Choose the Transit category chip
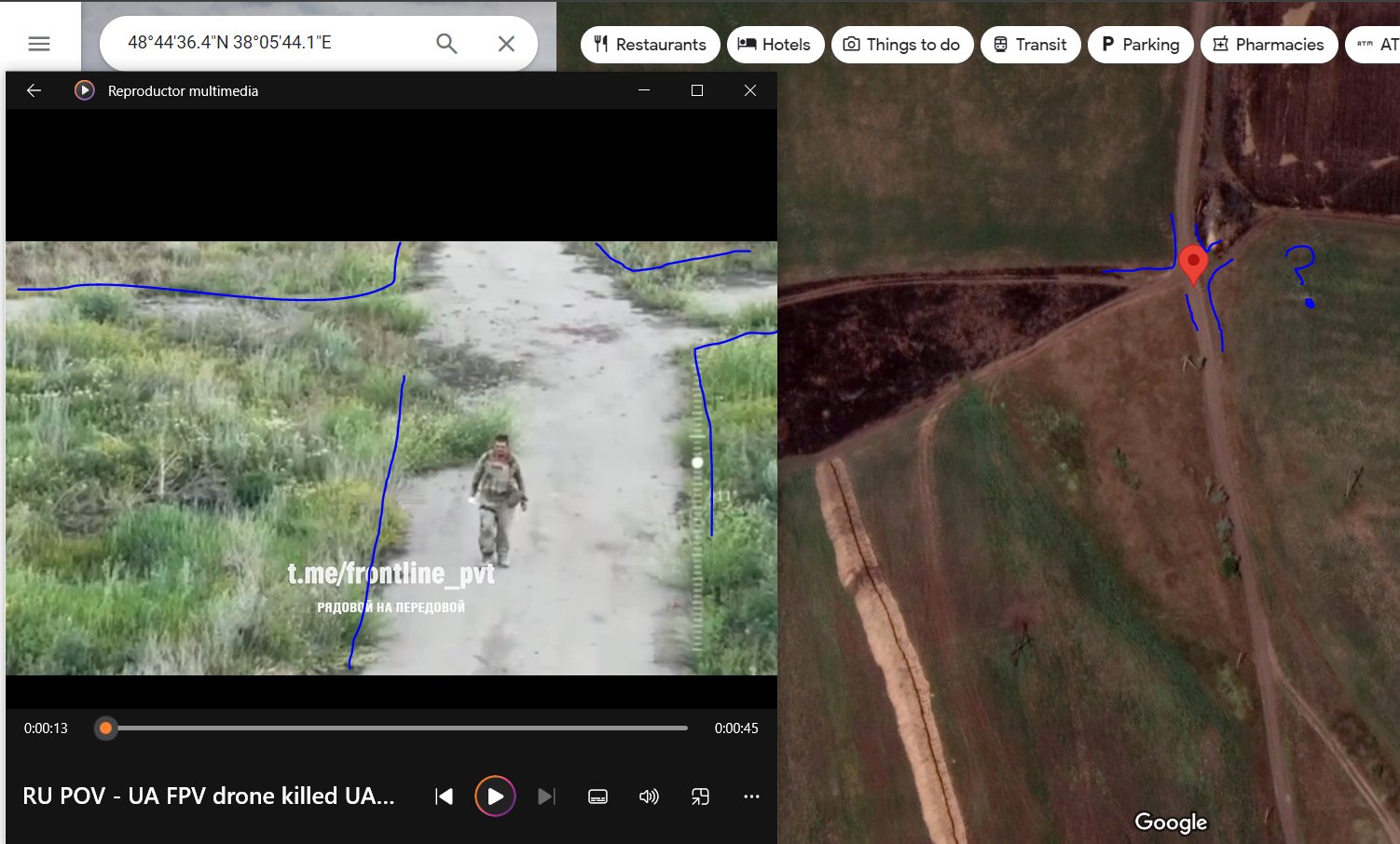Viewport: 1400px width, 844px height. tap(1031, 45)
